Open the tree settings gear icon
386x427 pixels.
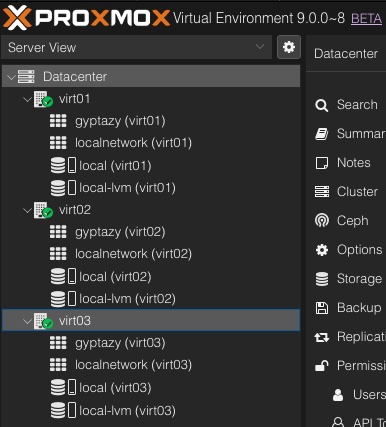pyautogui.click(x=289, y=47)
